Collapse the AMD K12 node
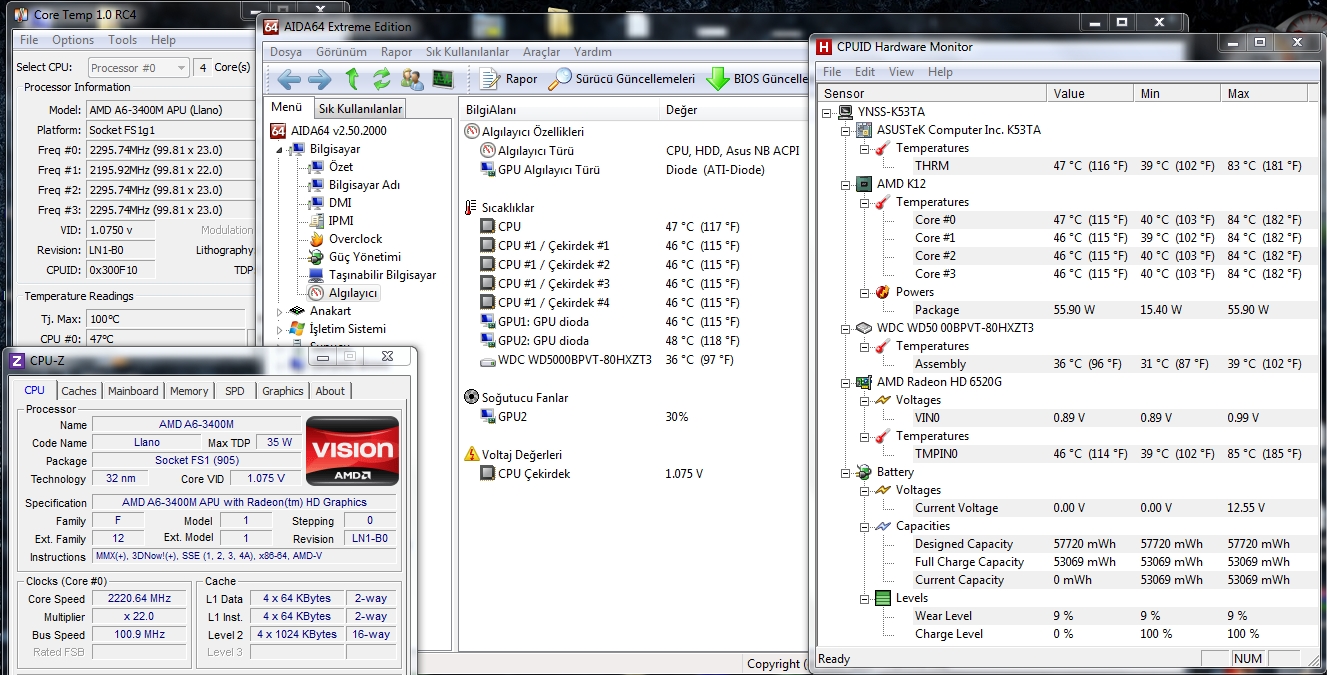The height and width of the screenshot is (675, 1327). 845,184
